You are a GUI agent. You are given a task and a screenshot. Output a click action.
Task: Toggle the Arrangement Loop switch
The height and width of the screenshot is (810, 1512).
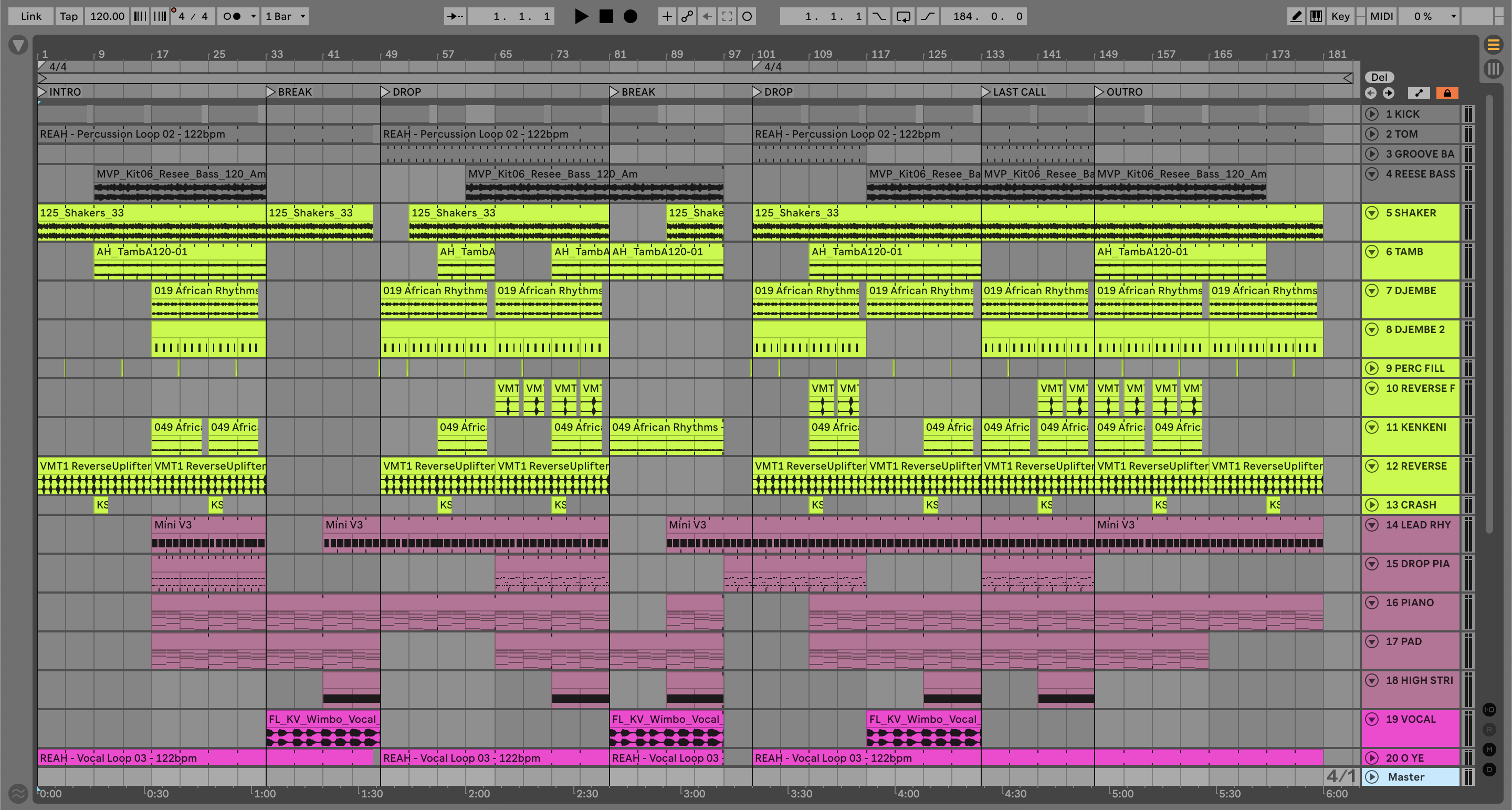tap(903, 16)
